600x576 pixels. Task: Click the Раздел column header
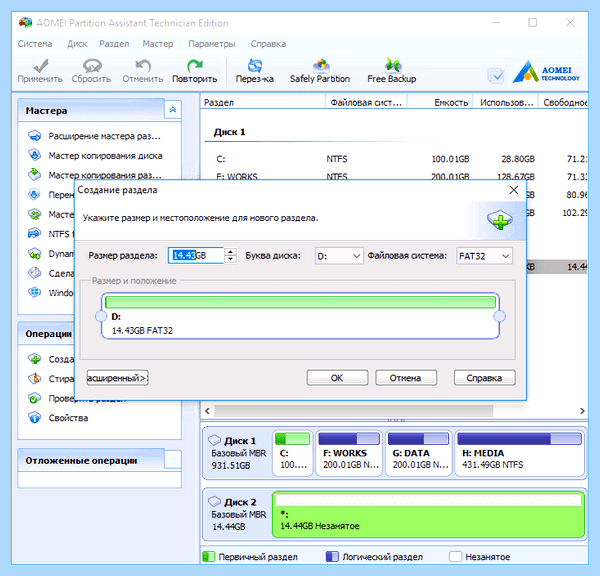pos(263,103)
